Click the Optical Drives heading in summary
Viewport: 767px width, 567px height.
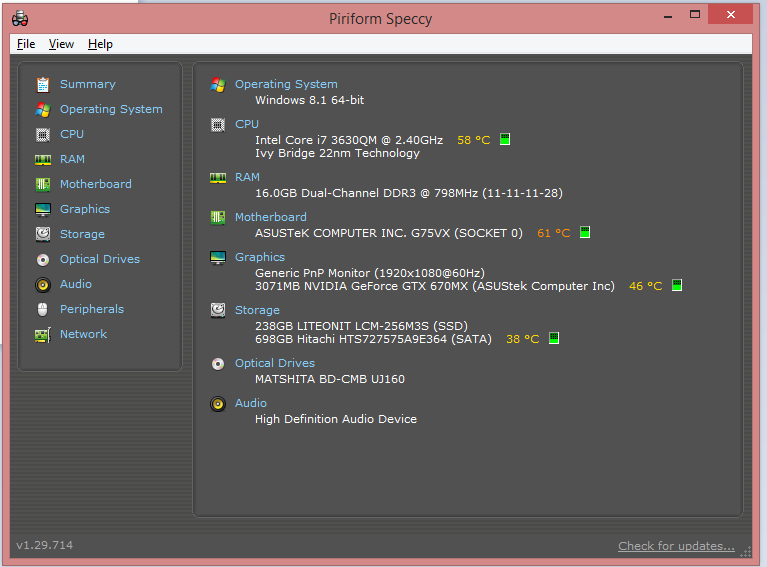[275, 363]
